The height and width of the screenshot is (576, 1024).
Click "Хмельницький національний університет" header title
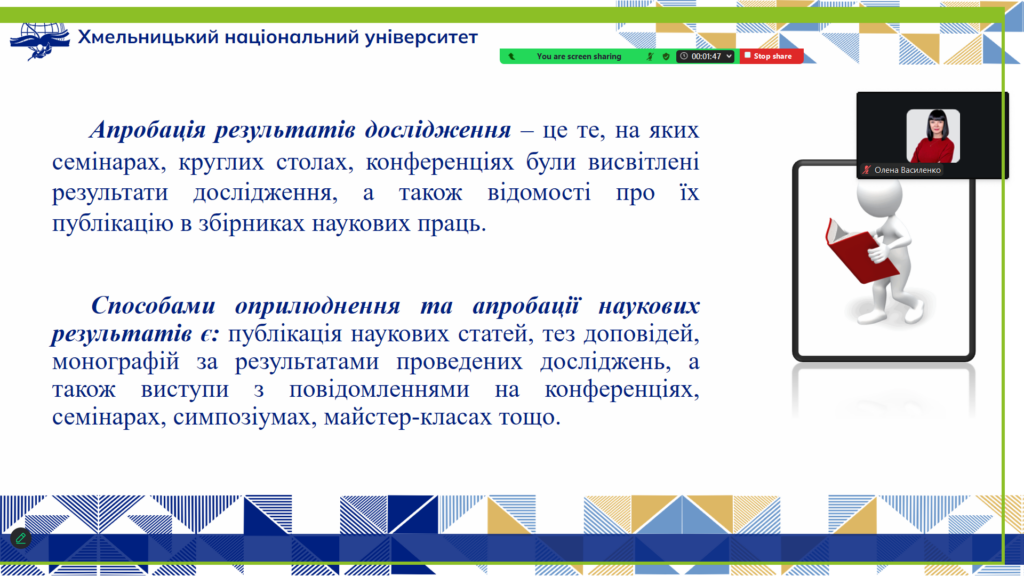click(x=277, y=38)
